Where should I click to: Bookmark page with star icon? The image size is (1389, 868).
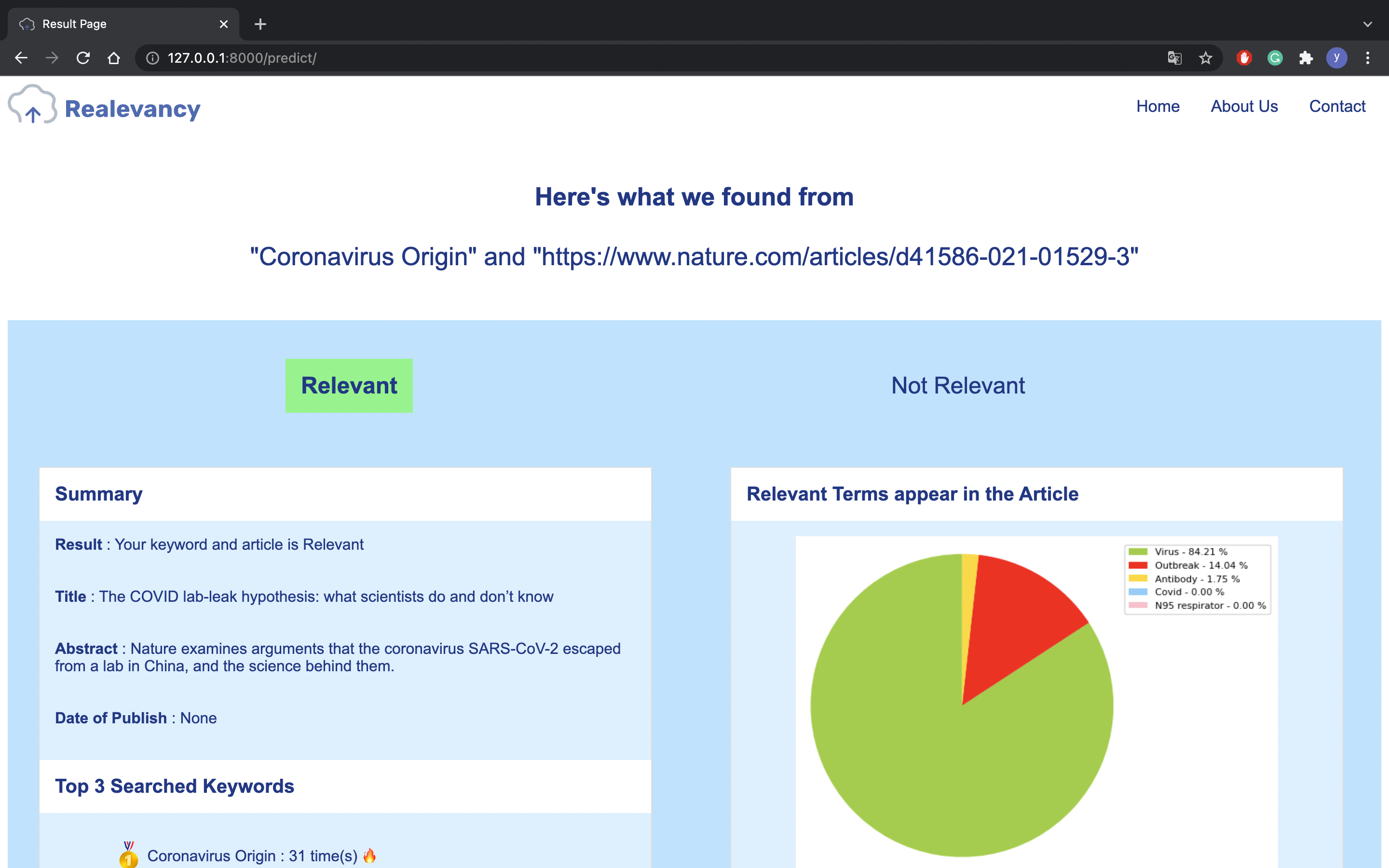(x=1205, y=58)
